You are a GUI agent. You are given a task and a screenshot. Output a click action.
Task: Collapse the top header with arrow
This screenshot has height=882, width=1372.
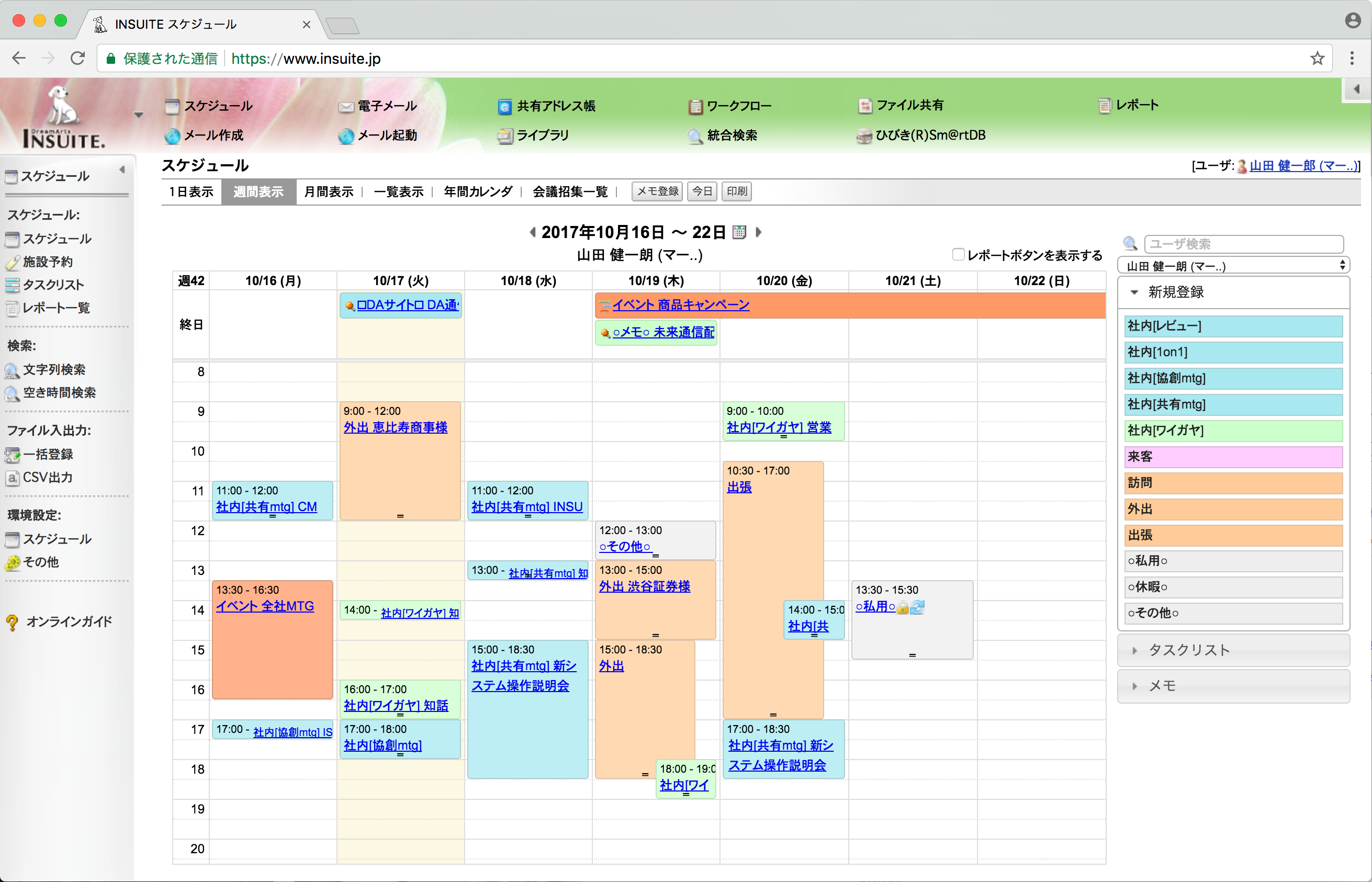coord(1356,89)
